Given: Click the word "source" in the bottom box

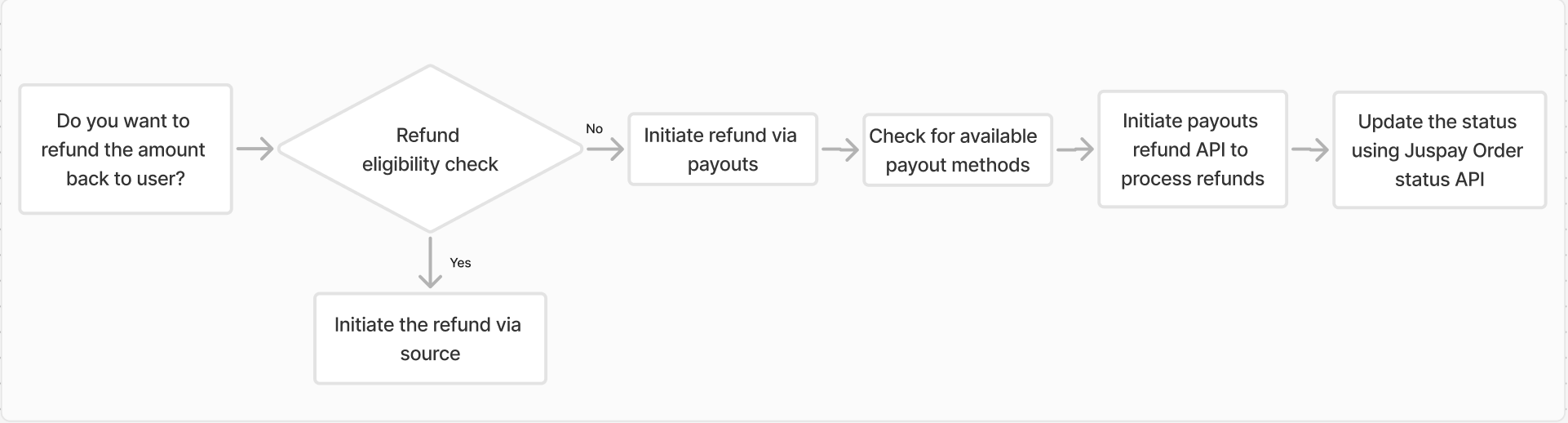Looking at the screenshot, I should (430, 354).
